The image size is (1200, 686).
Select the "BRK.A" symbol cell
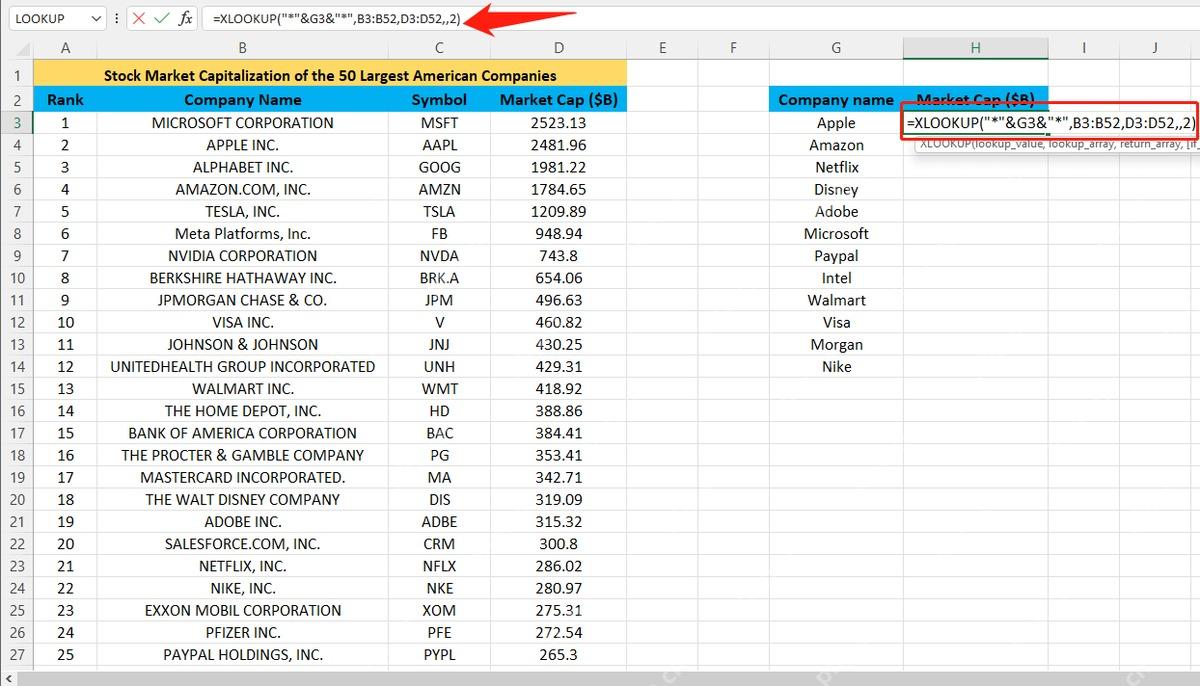[x=439, y=278]
